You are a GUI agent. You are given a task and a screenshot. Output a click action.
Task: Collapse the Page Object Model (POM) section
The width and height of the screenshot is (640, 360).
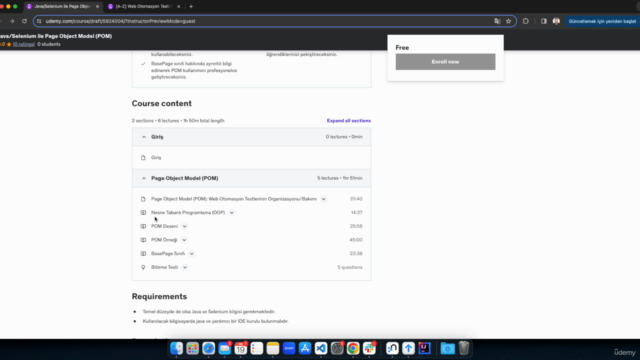tap(251, 178)
